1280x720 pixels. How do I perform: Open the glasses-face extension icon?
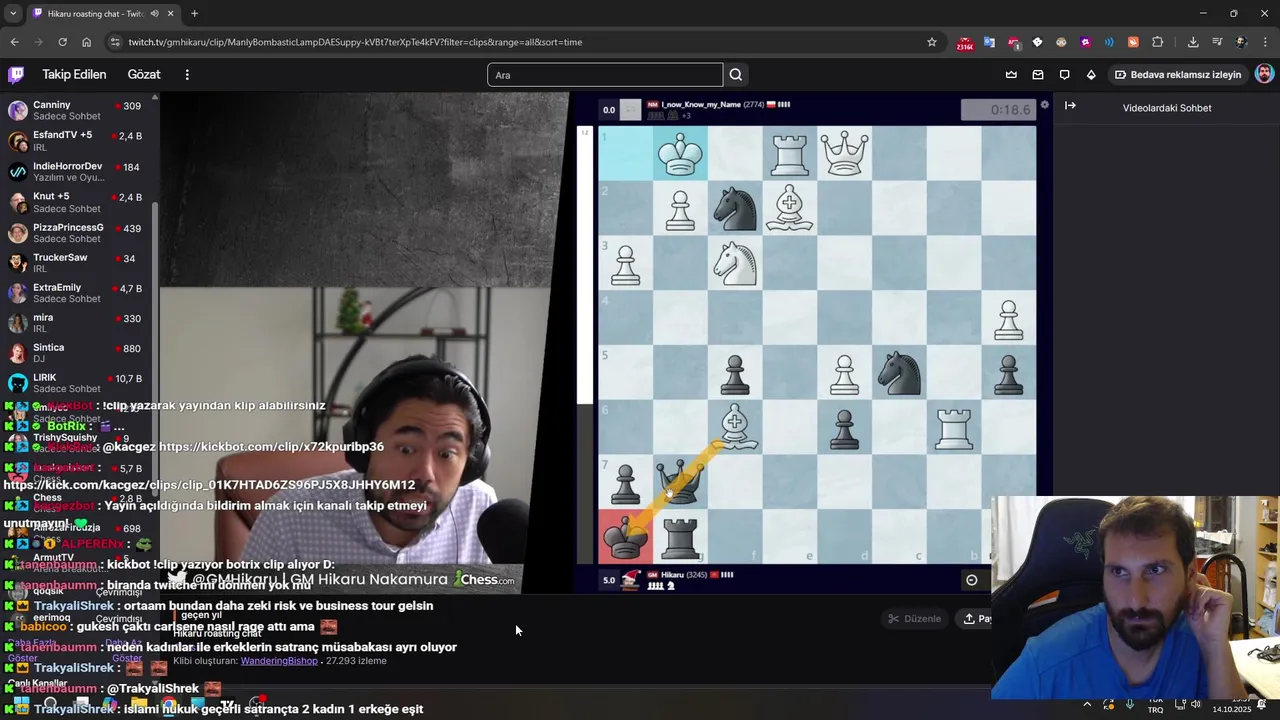pos(1061,42)
